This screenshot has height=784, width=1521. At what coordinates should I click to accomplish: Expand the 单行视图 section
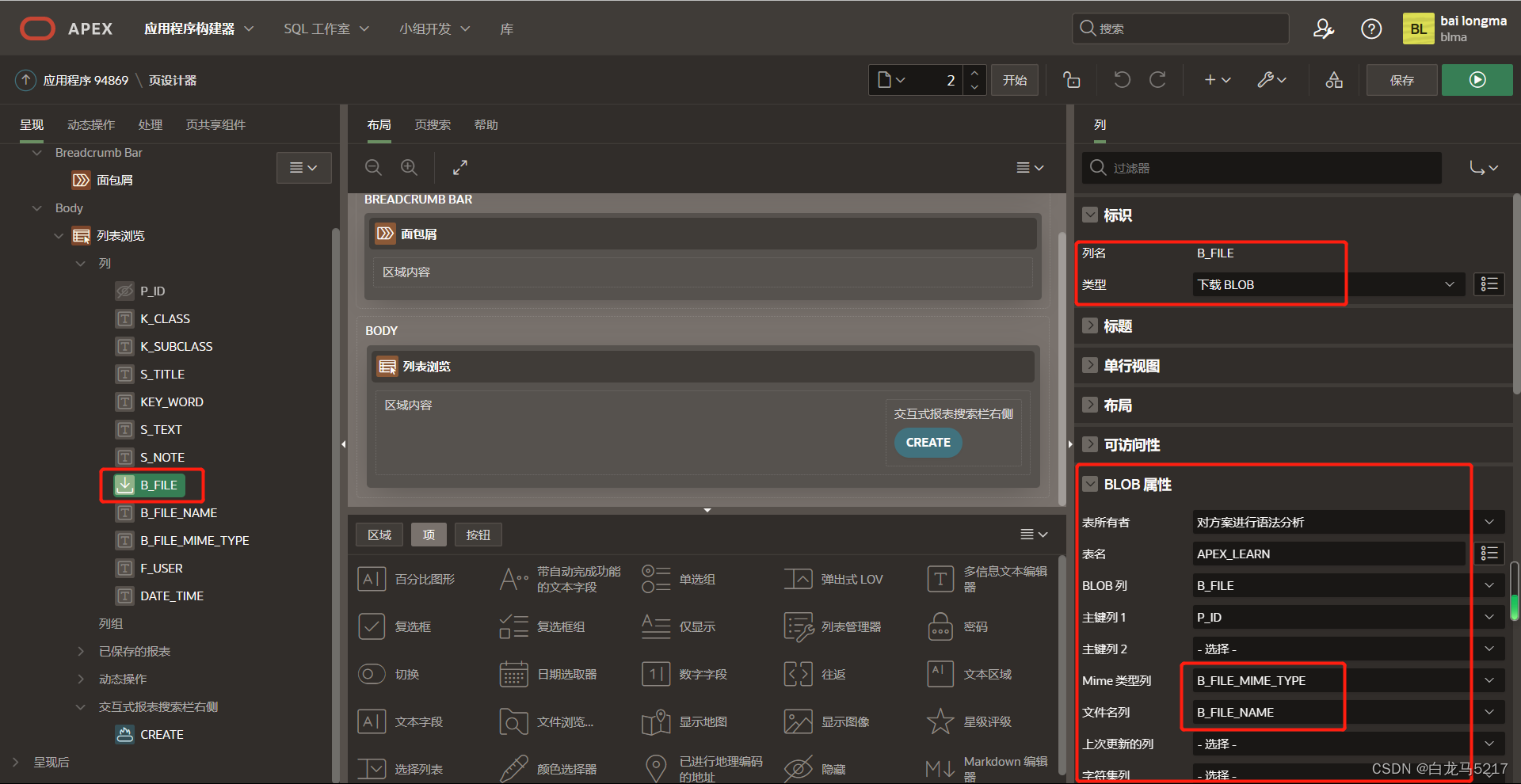pyautogui.click(x=1091, y=365)
